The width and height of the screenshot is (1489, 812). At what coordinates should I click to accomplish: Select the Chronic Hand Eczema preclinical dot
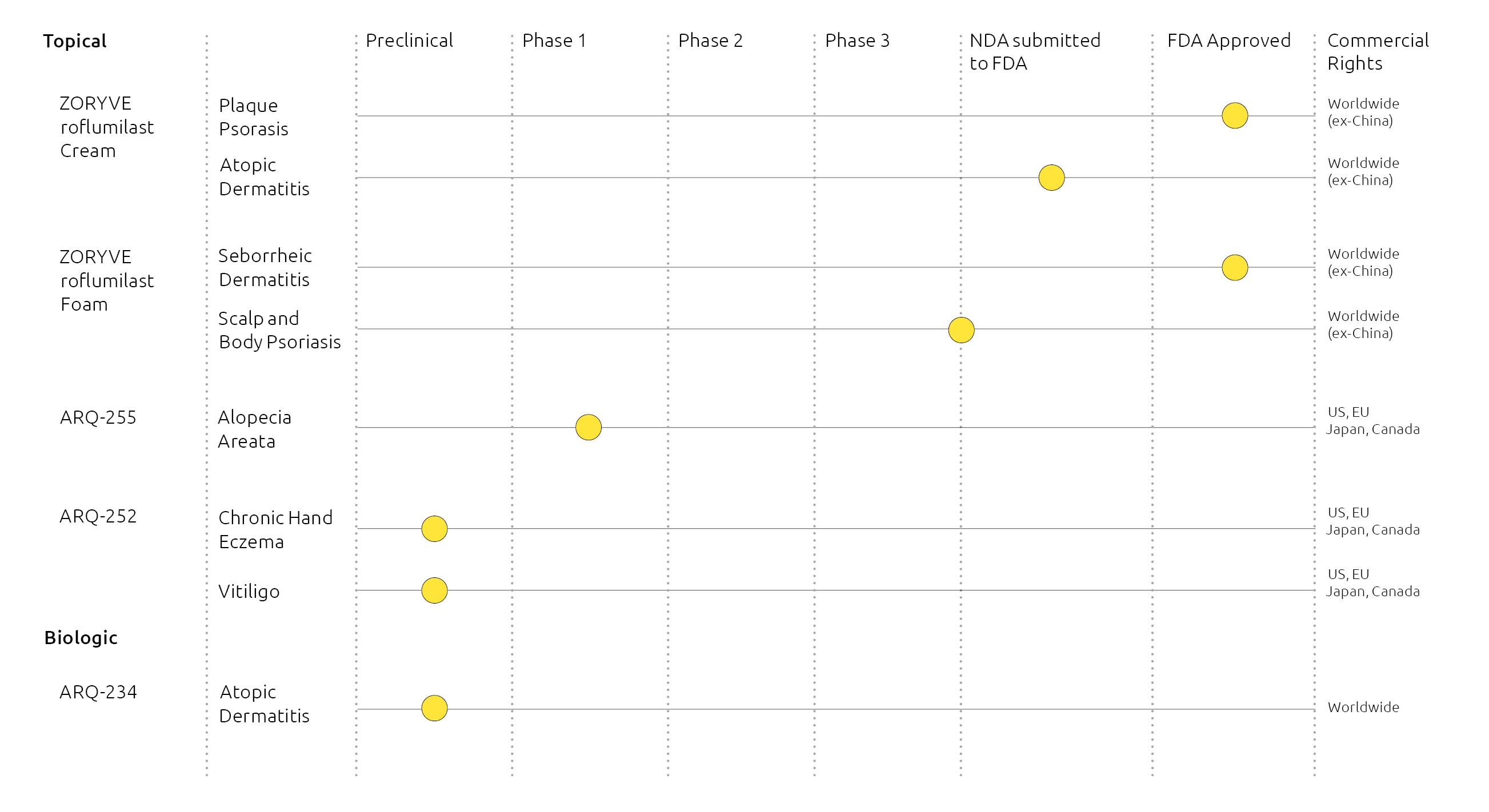pos(434,528)
